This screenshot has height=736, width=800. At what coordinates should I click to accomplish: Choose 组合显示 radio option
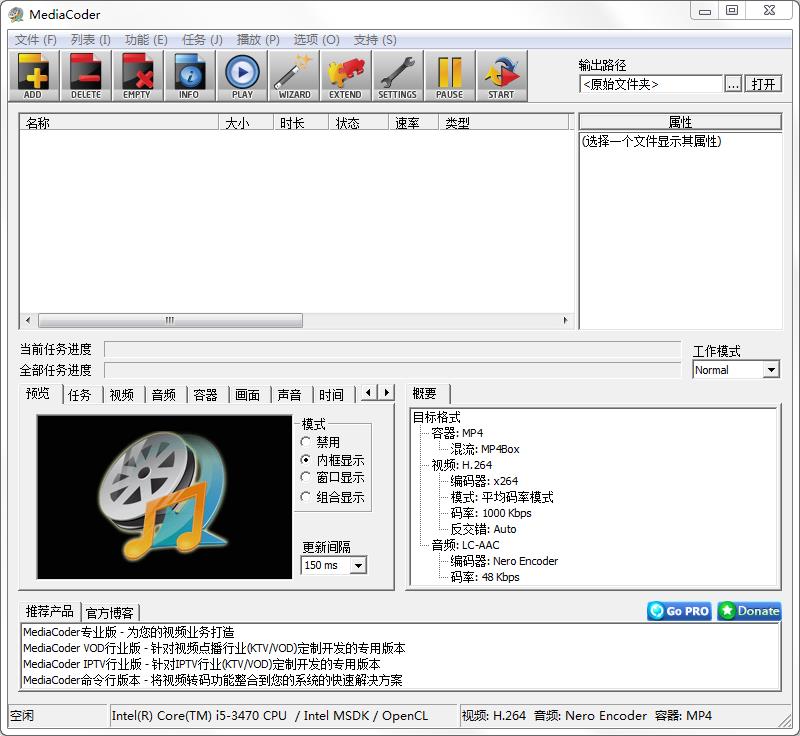(307, 496)
